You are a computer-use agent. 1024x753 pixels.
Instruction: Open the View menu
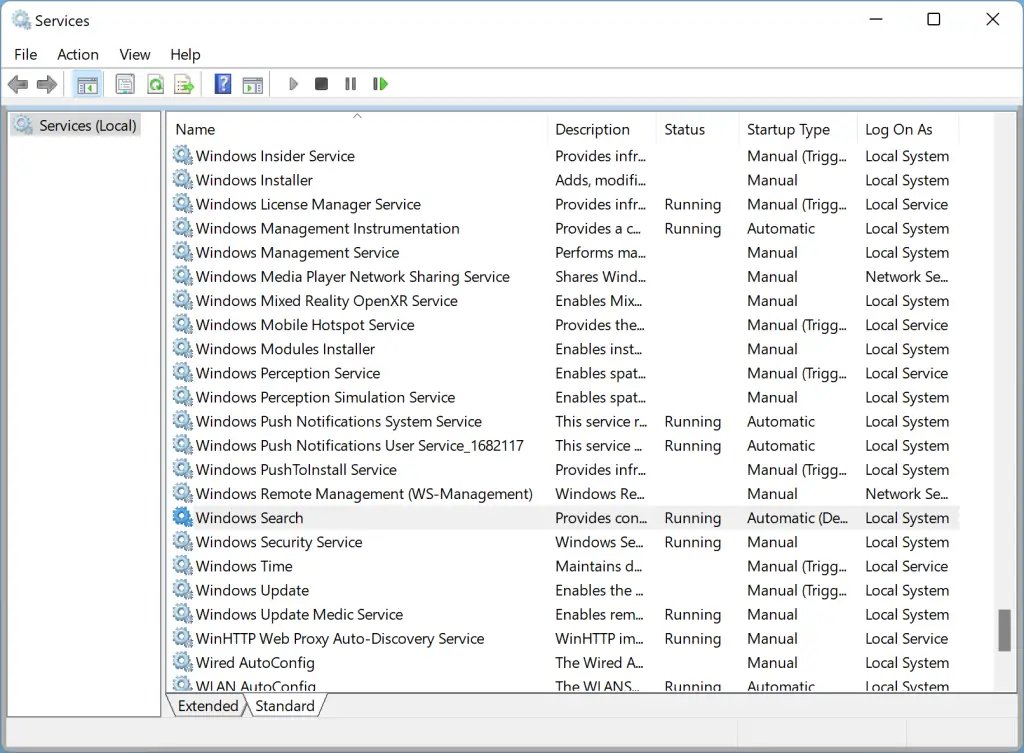[135, 54]
